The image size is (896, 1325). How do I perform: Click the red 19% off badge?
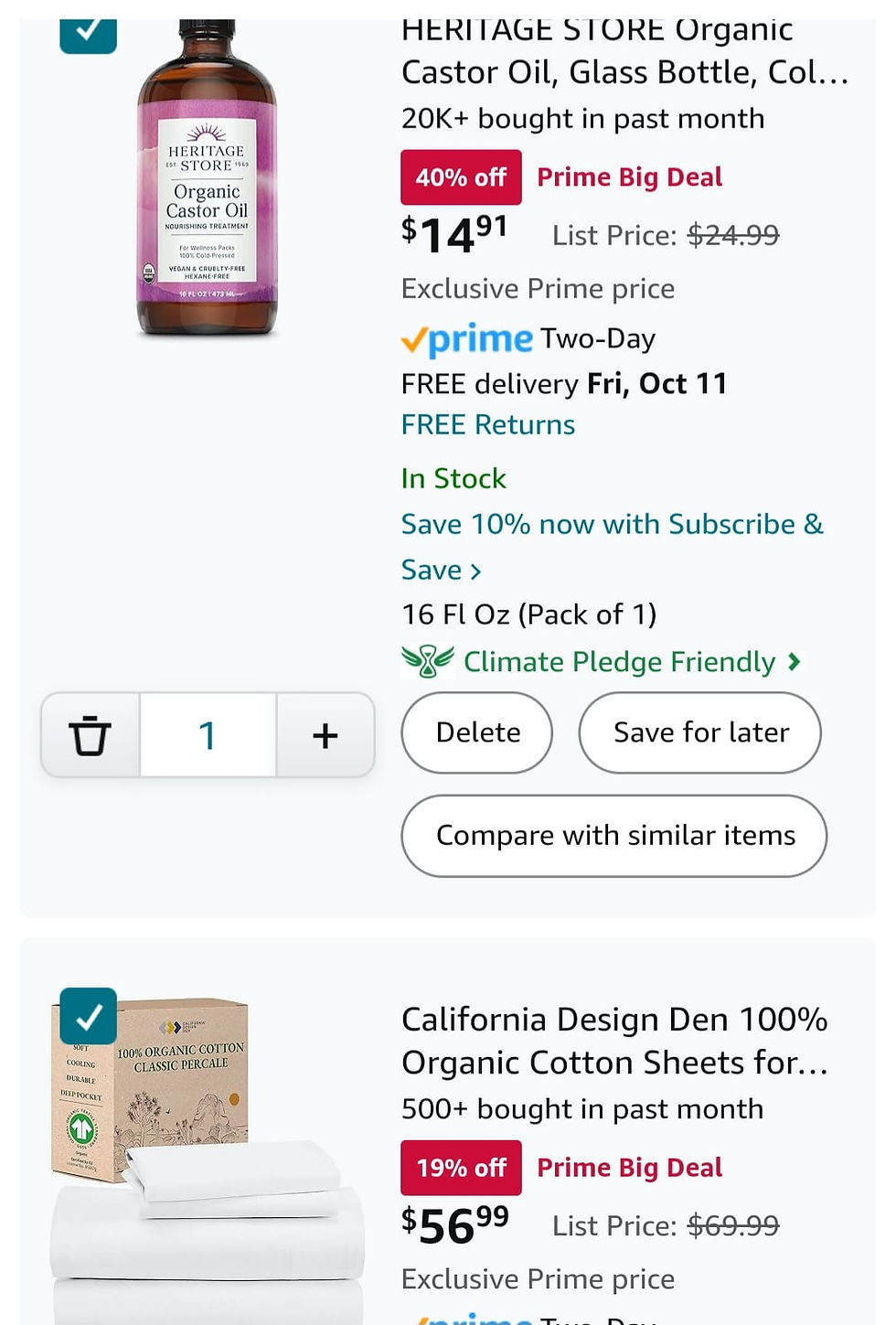(461, 1168)
